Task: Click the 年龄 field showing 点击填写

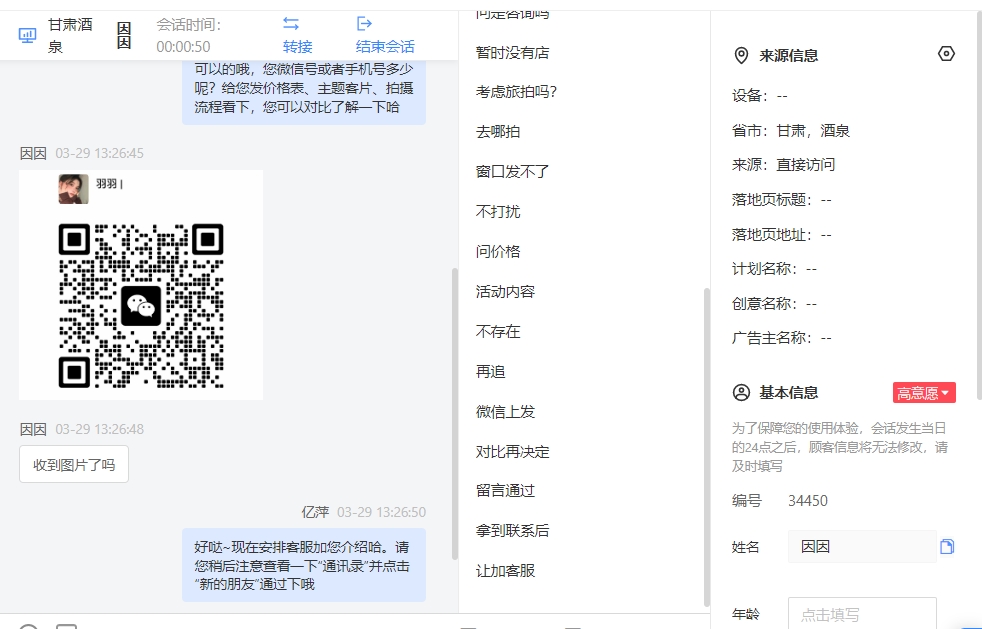Action: coord(862,613)
